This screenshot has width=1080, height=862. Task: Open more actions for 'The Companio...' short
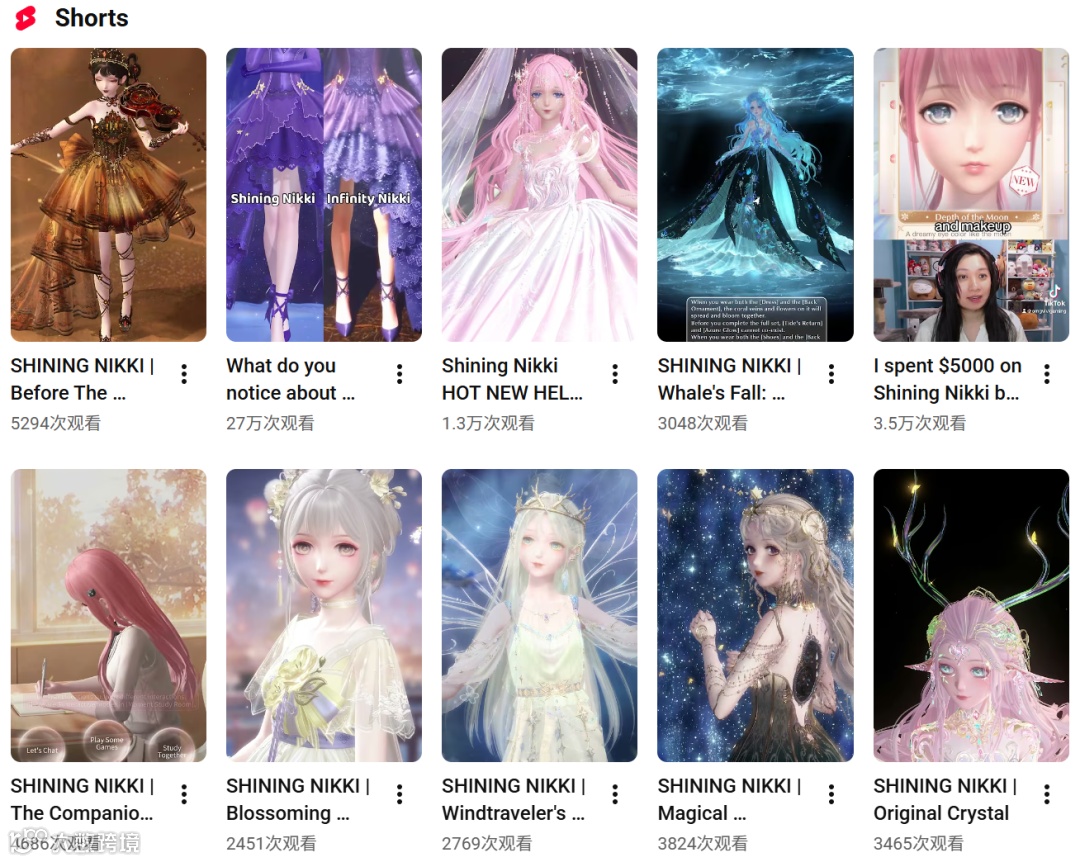(184, 794)
